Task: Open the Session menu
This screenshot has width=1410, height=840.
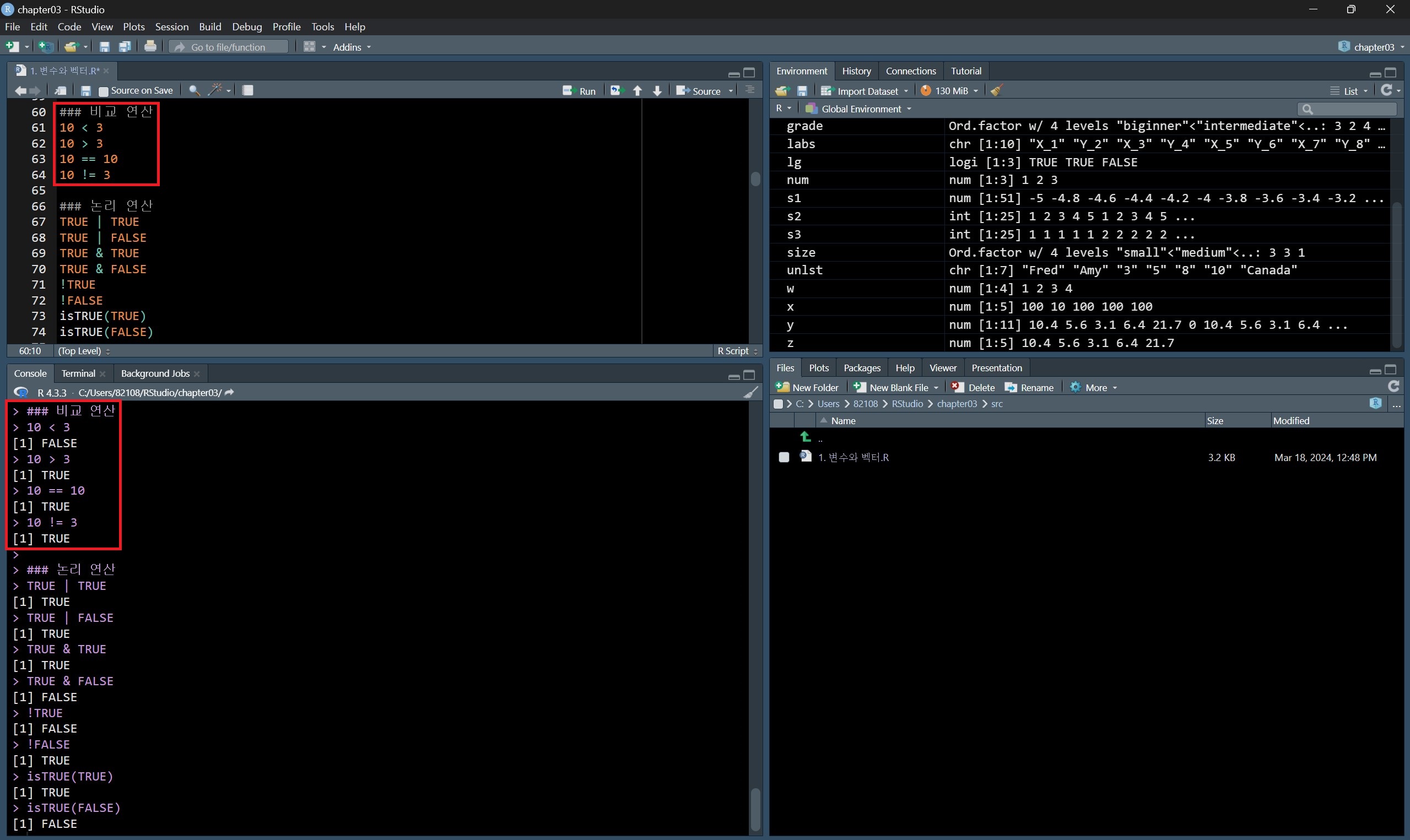Action: pyautogui.click(x=171, y=26)
